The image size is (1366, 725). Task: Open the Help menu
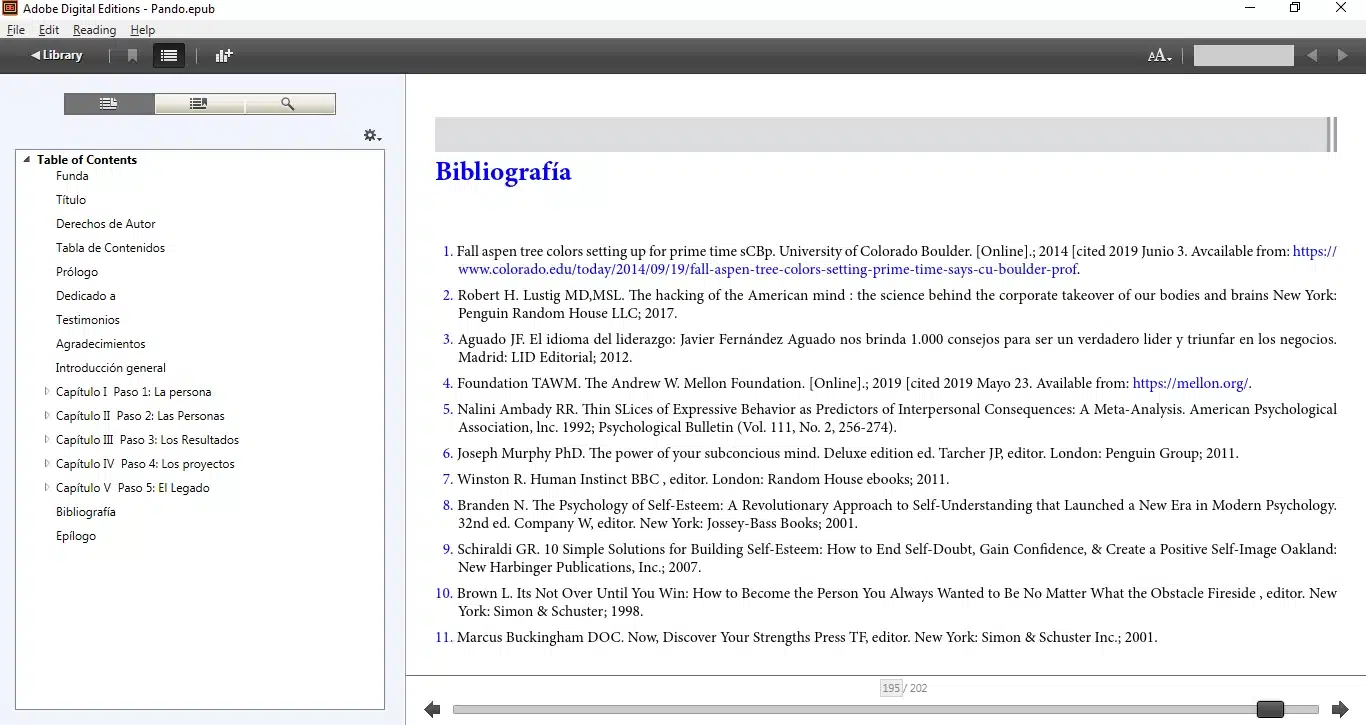(142, 30)
